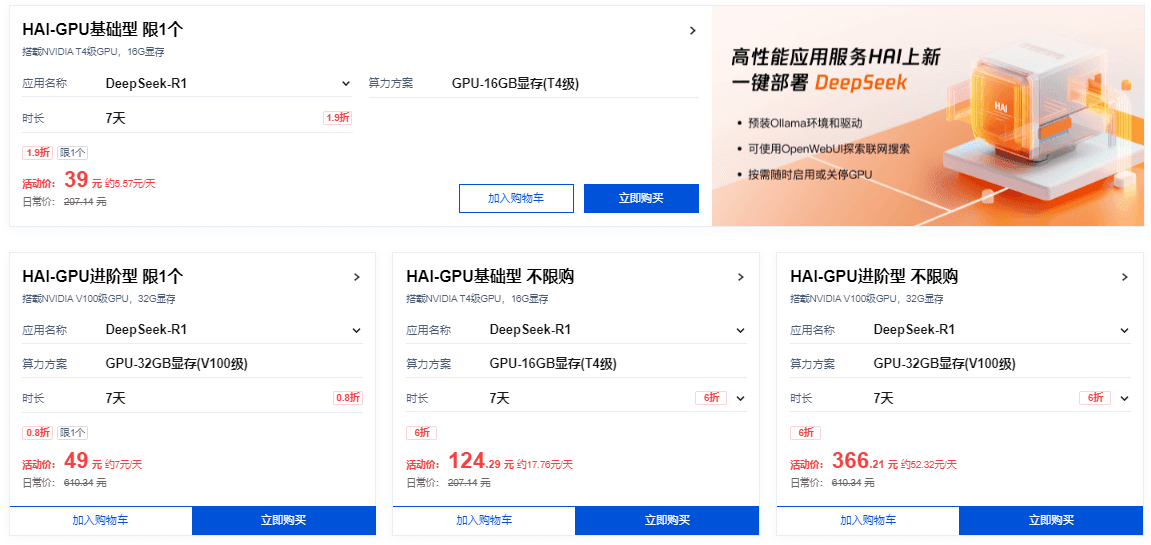Click 立即购买 for HAI-GPU进阶型 限1个

point(284,520)
